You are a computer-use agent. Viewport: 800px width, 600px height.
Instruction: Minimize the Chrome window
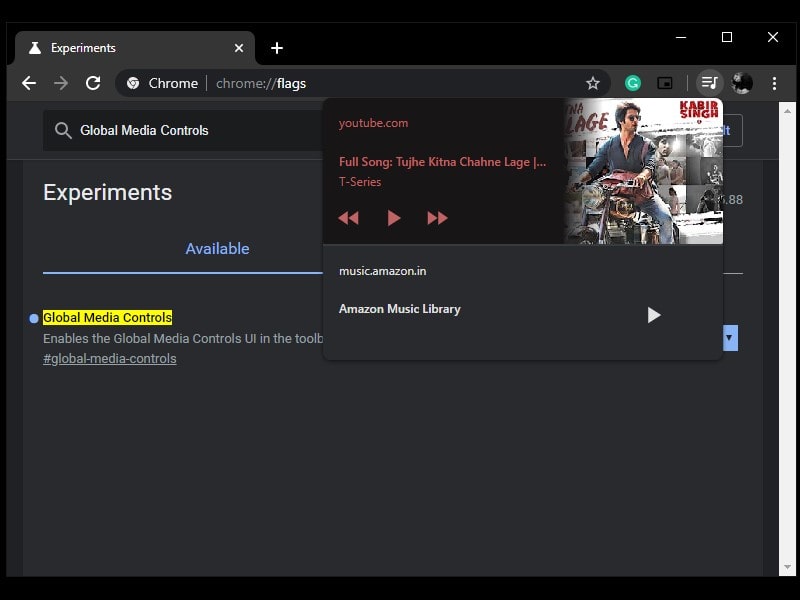click(x=681, y=37)
